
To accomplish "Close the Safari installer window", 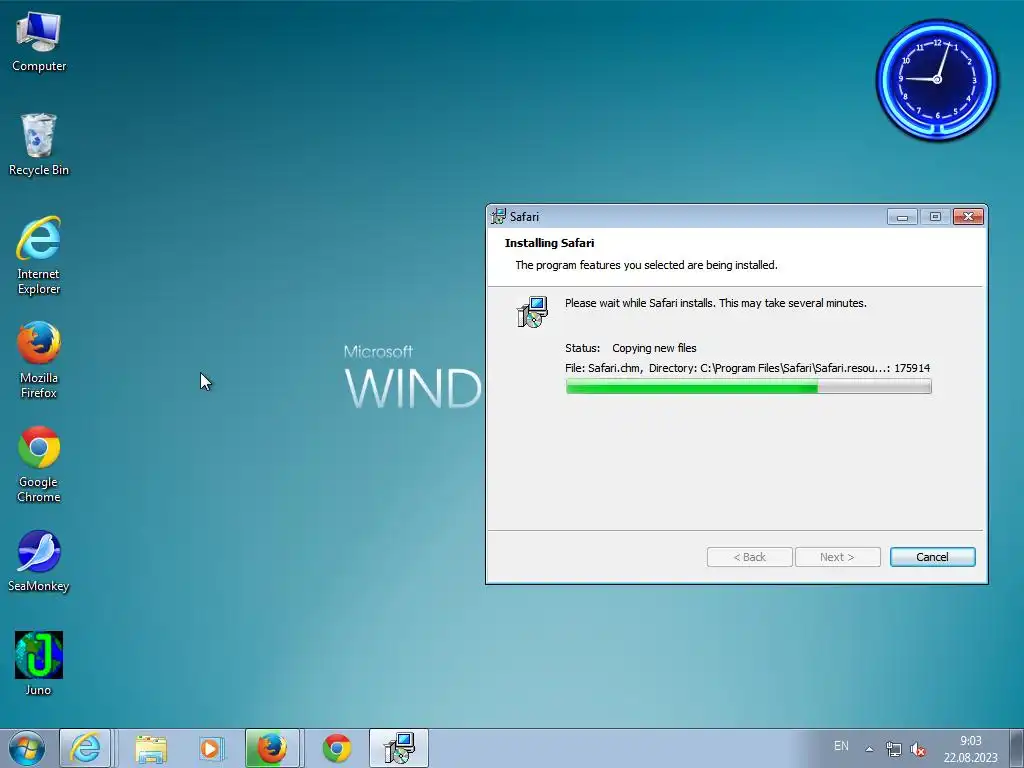I will 968,217.
